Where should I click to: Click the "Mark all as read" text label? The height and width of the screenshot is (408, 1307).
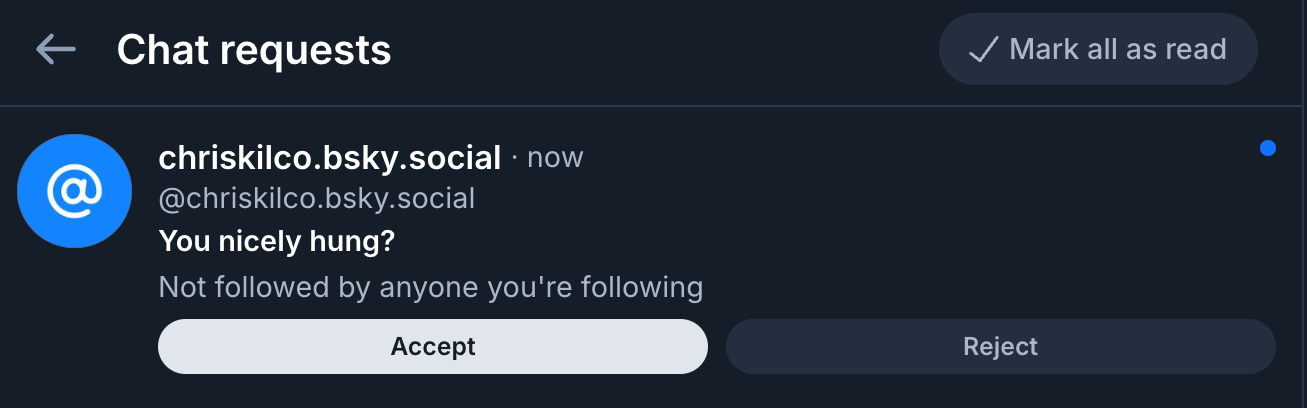1117,49
